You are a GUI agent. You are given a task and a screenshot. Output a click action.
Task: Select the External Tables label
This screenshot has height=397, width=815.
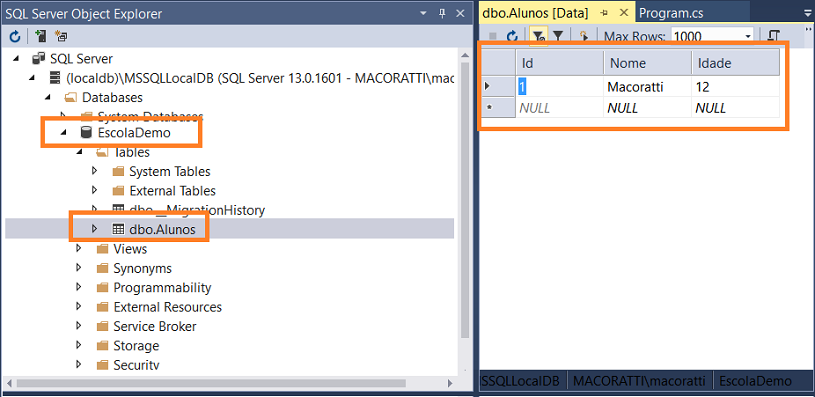173,191
